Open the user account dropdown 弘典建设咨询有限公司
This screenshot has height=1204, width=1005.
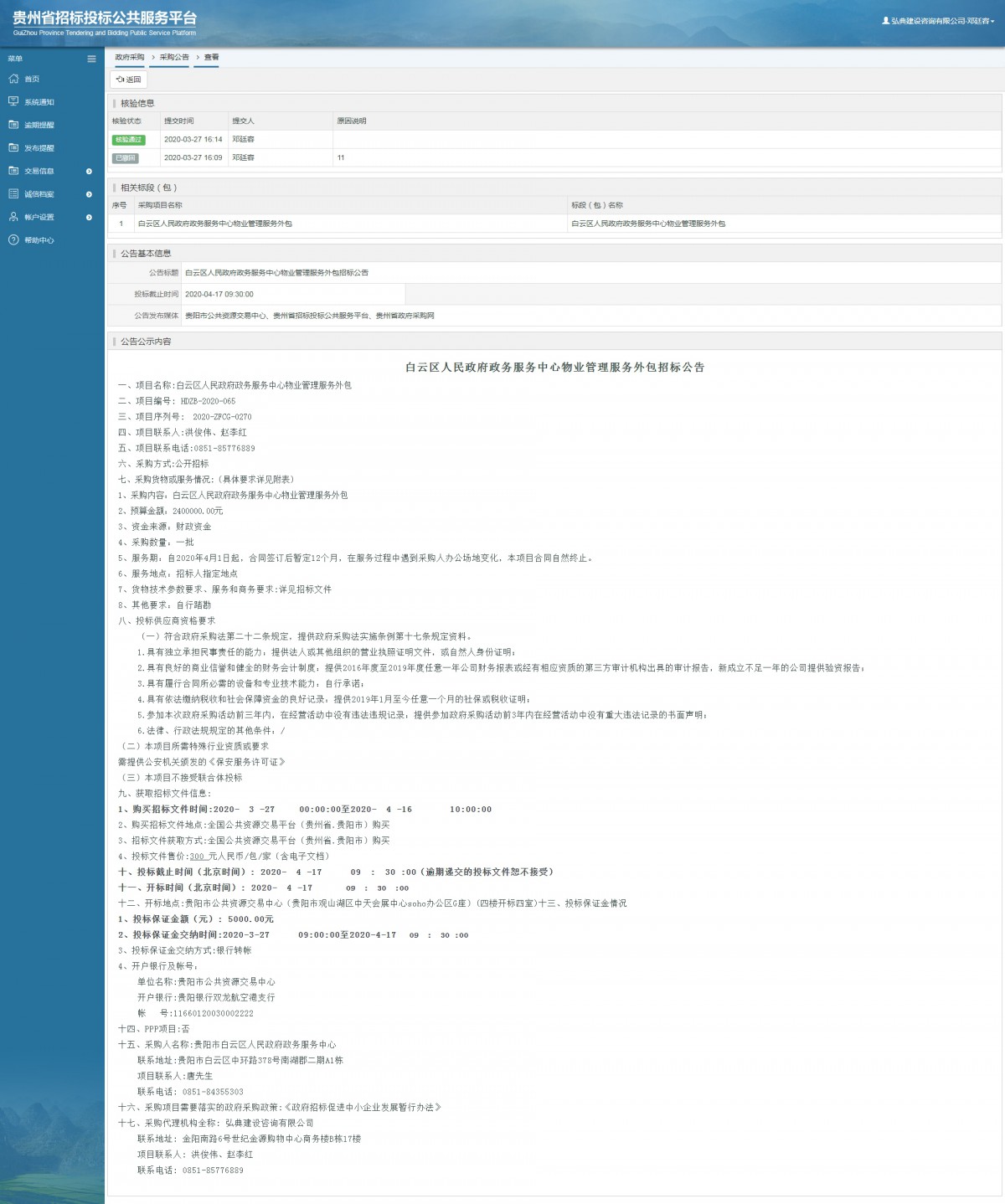tap(938, 21)
